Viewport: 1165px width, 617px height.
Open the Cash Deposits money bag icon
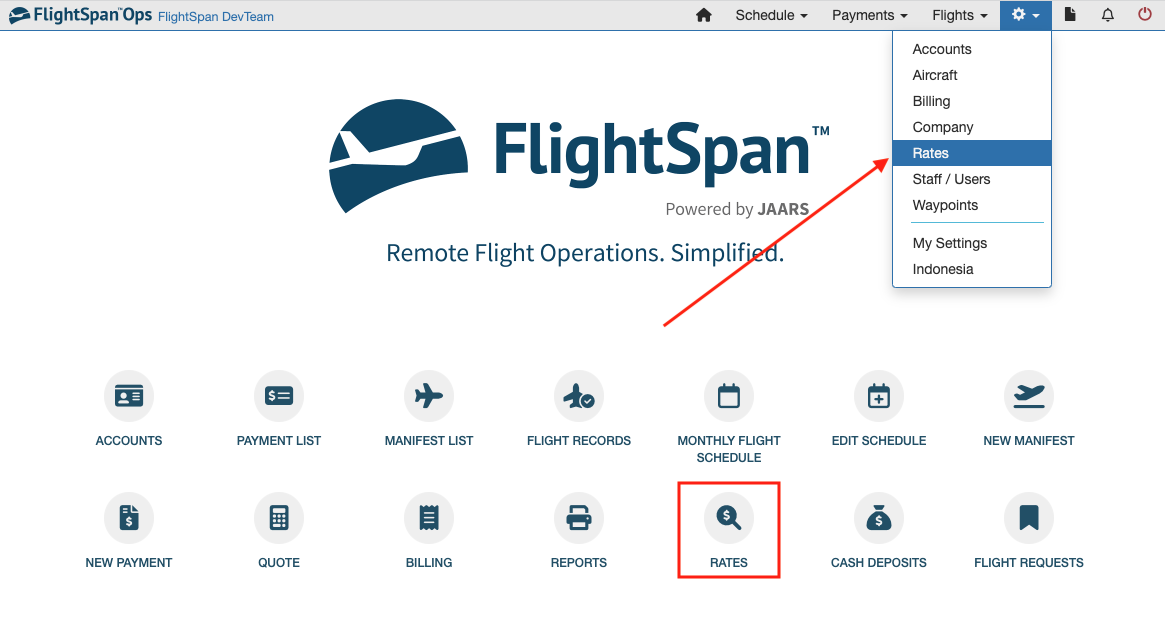pyautogui.click(x=878, y=517)
